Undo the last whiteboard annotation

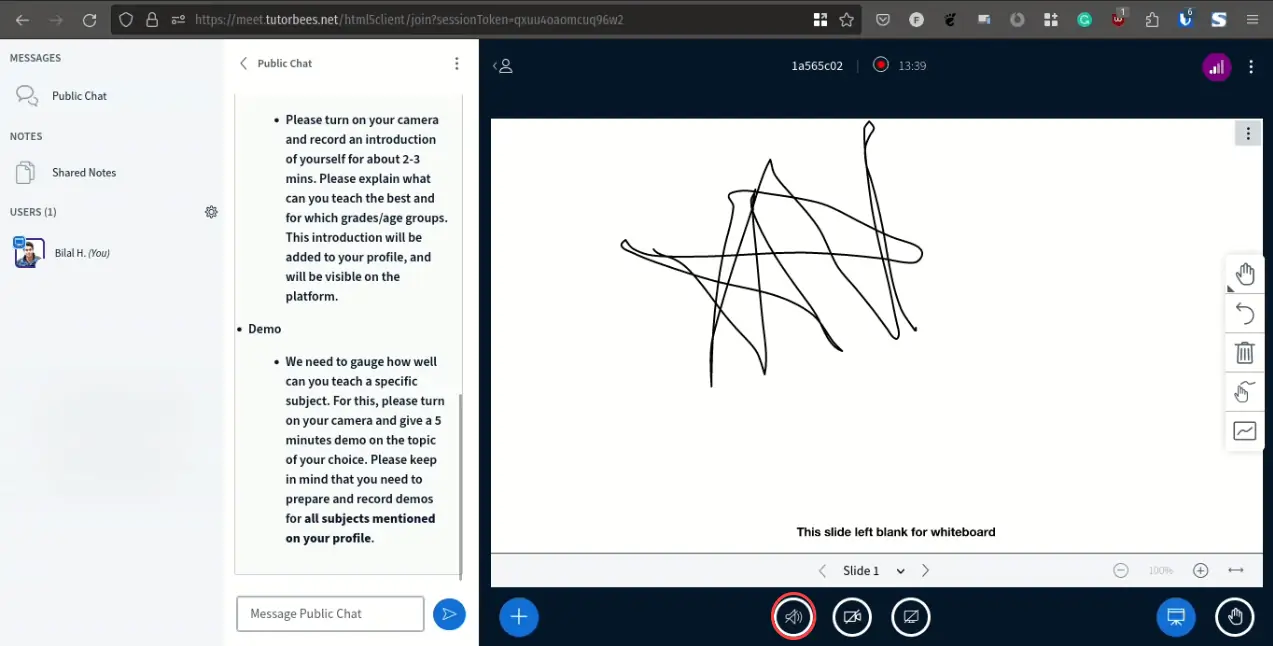pos(1245,314)
